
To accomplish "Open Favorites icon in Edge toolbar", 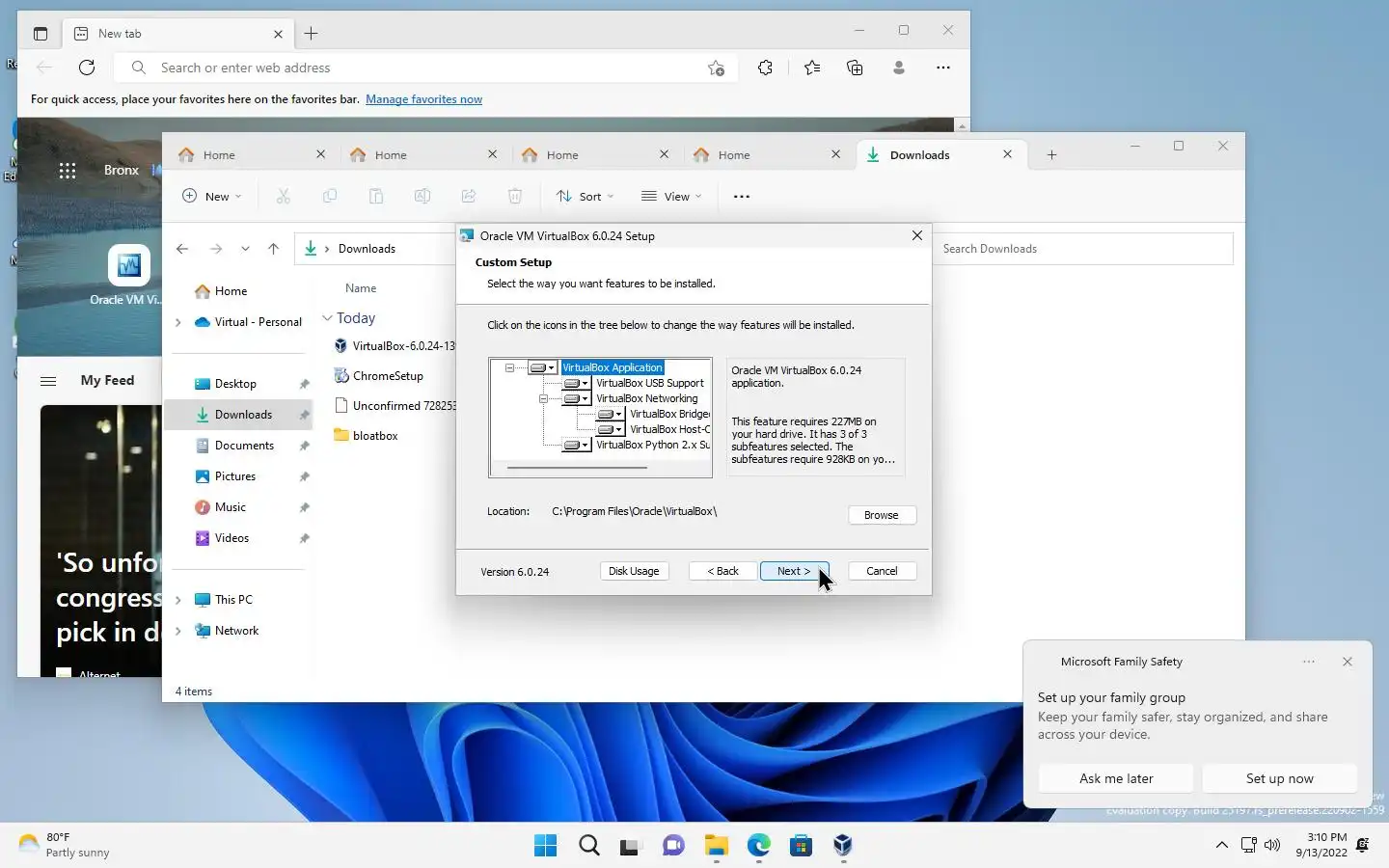I will (x=812, y=68).
